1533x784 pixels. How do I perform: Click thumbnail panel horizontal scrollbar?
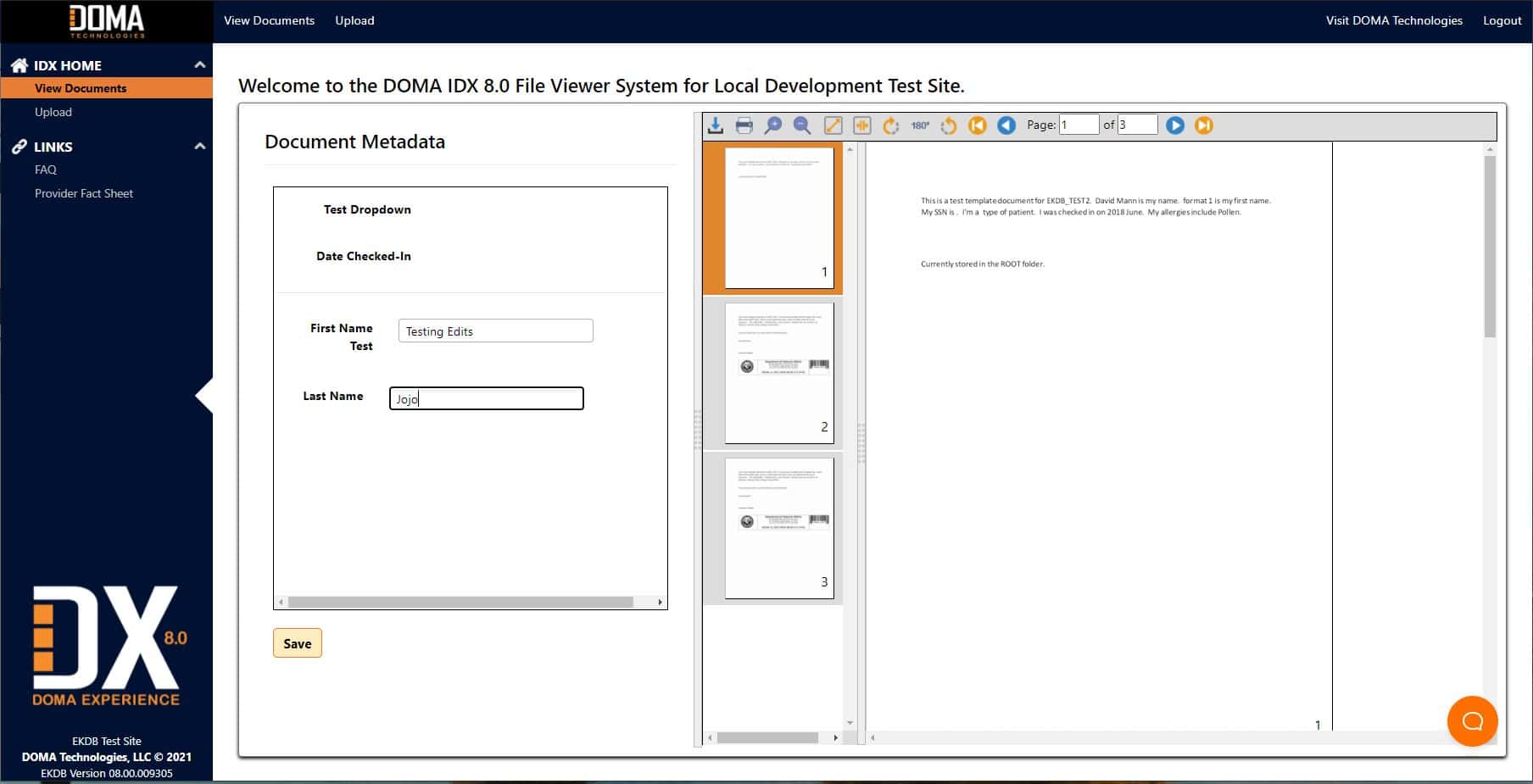coord(767,737)
